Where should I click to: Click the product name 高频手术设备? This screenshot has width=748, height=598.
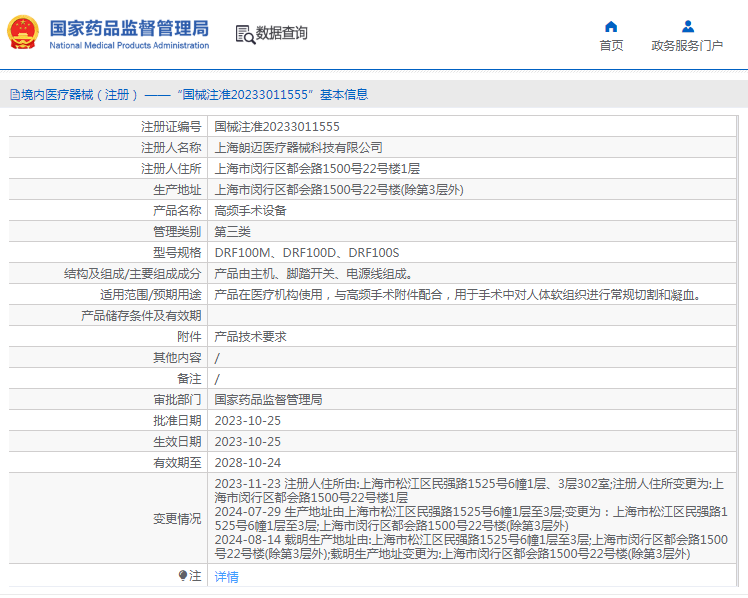[x=250, y=210]
